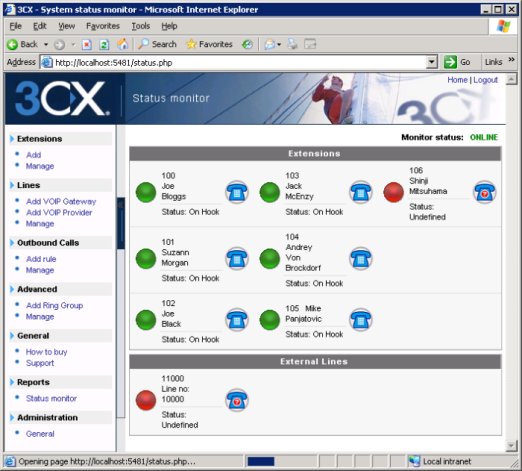This screenshot has height=471, width=522.
Task: Click the green status light for extension 103
Action: [x=269, y=192]
